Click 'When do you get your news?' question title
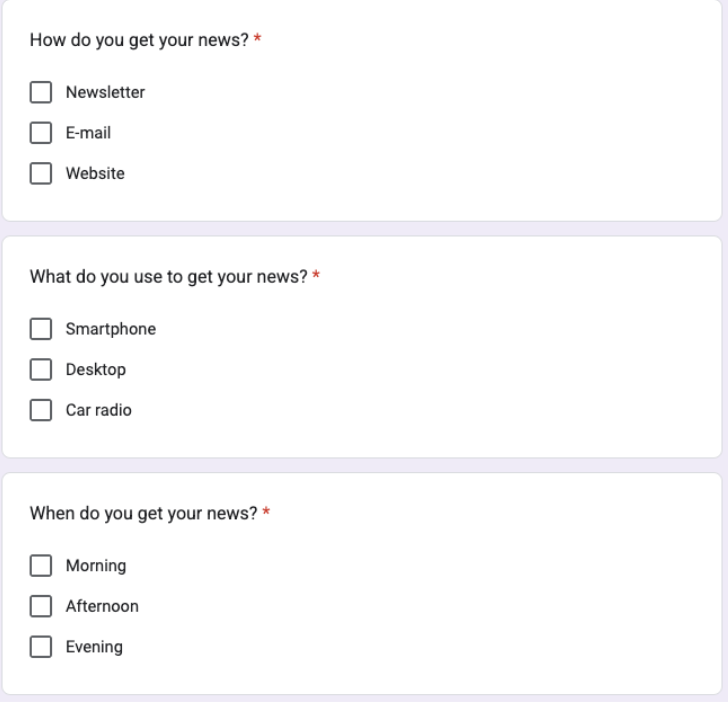Screen dimensions: 728x702 (x=143, y=514)
